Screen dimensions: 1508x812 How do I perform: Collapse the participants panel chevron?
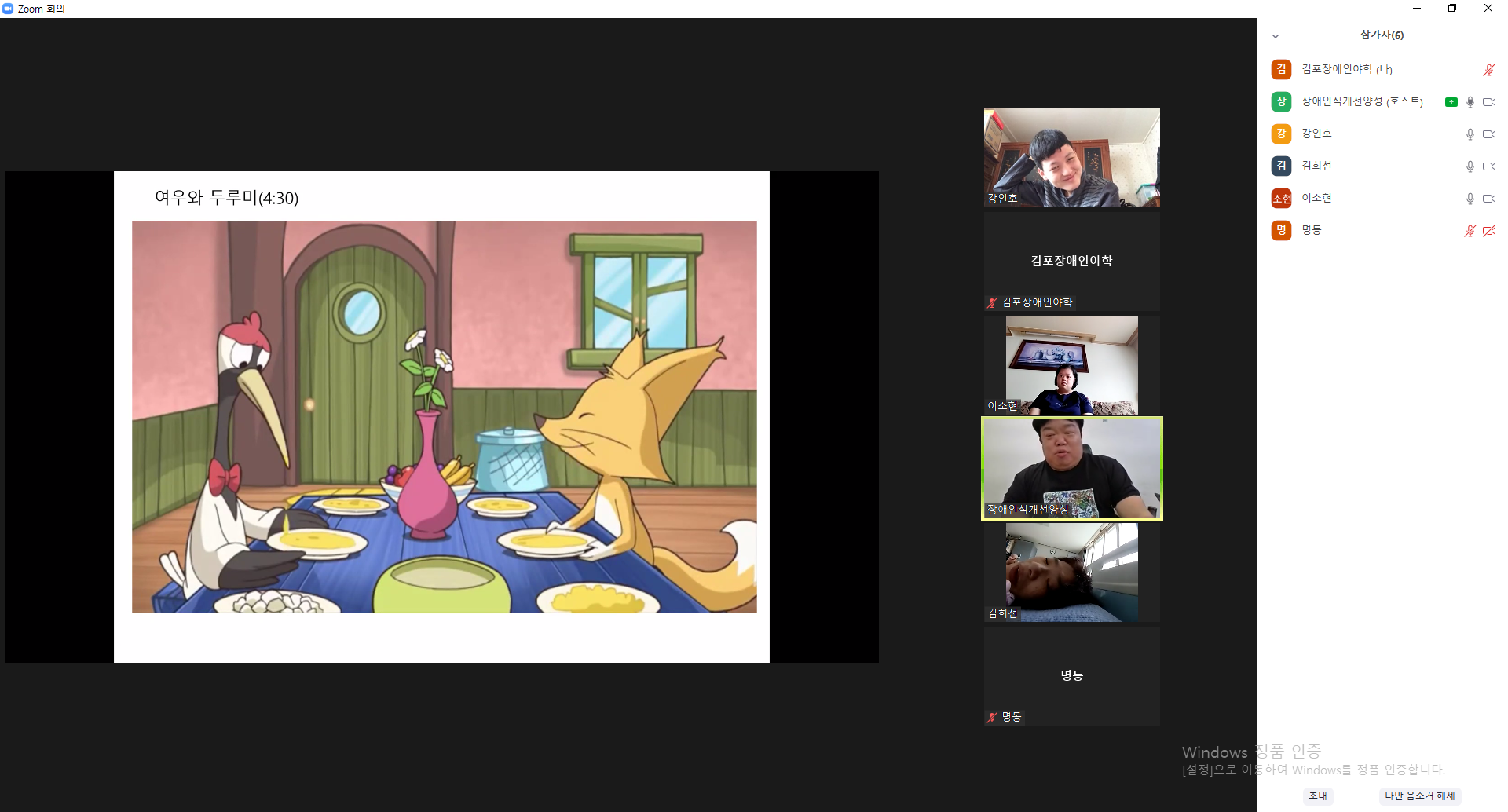pyautogui.click(x=1276, y=36)
